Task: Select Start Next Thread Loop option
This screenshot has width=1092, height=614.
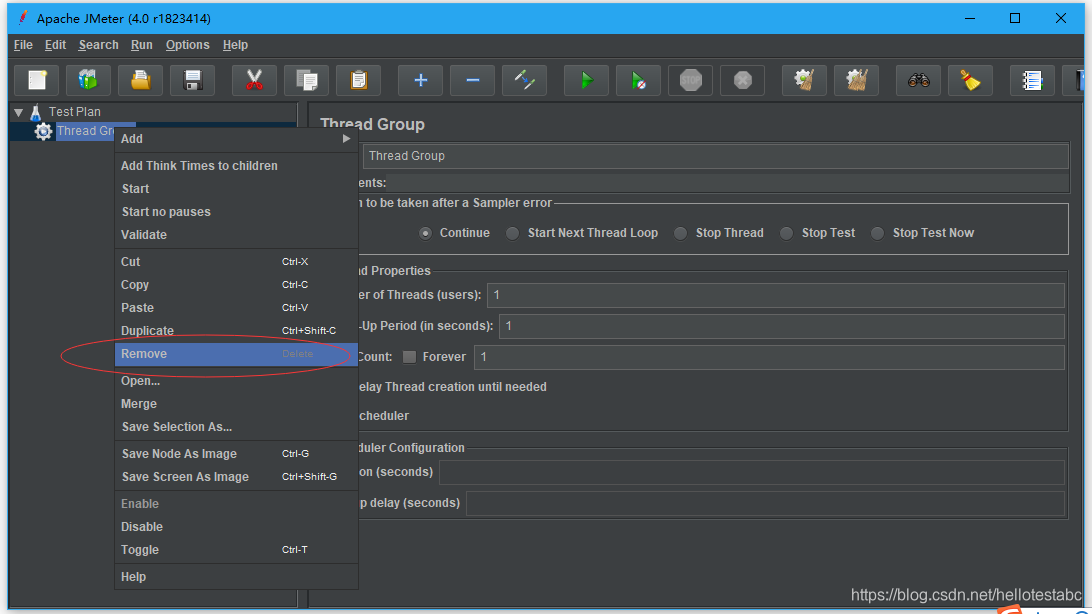Action: point(513,233)
